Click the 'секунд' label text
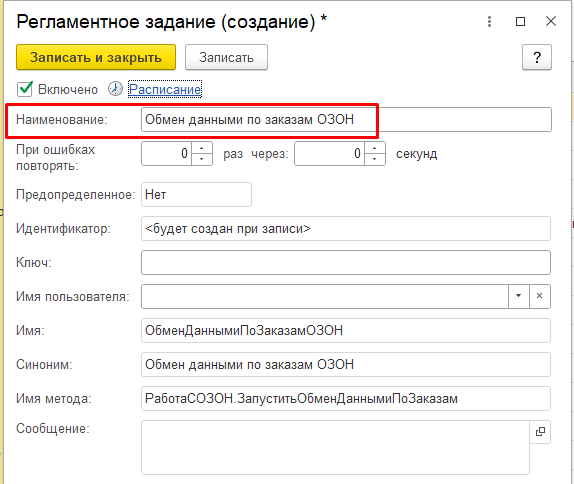Screen dimensions: 574x484 (417, 154)
